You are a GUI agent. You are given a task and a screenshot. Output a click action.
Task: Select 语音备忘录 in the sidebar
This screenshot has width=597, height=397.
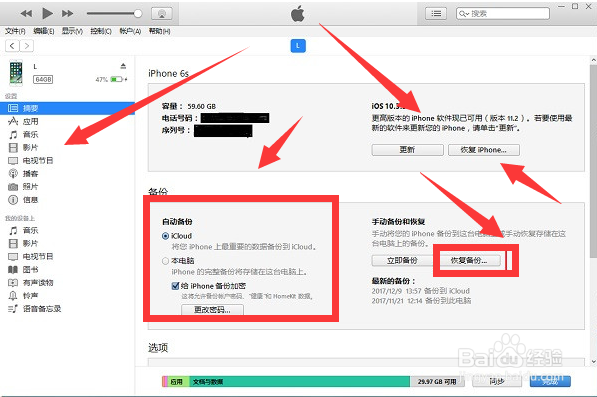(x=42, y=309)
